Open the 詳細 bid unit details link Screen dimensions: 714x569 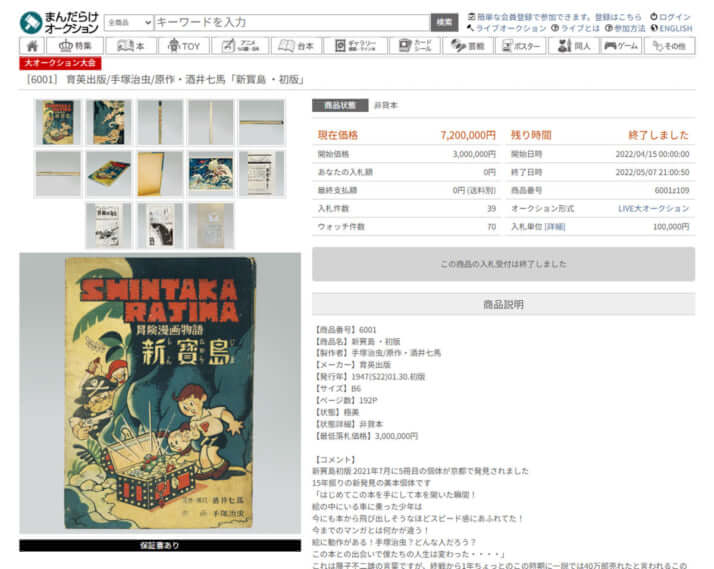(x=555, y=227)
